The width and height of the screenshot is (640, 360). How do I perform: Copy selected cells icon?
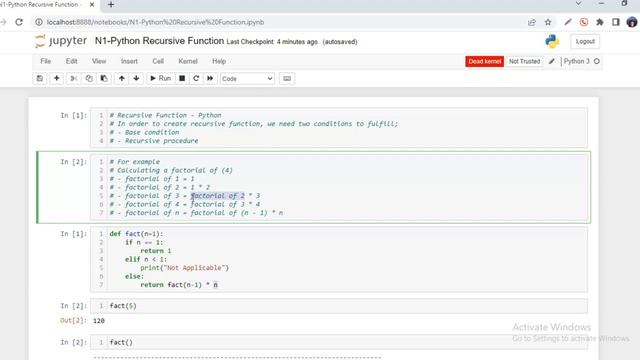[x=89, y=78]
